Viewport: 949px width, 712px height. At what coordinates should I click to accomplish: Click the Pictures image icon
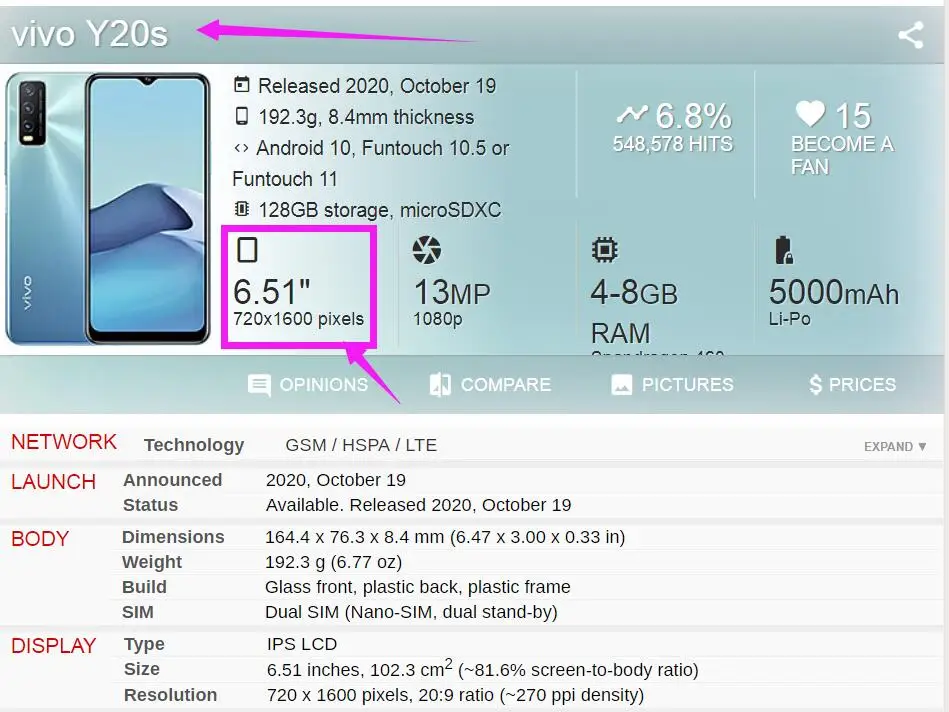(622, 384)
